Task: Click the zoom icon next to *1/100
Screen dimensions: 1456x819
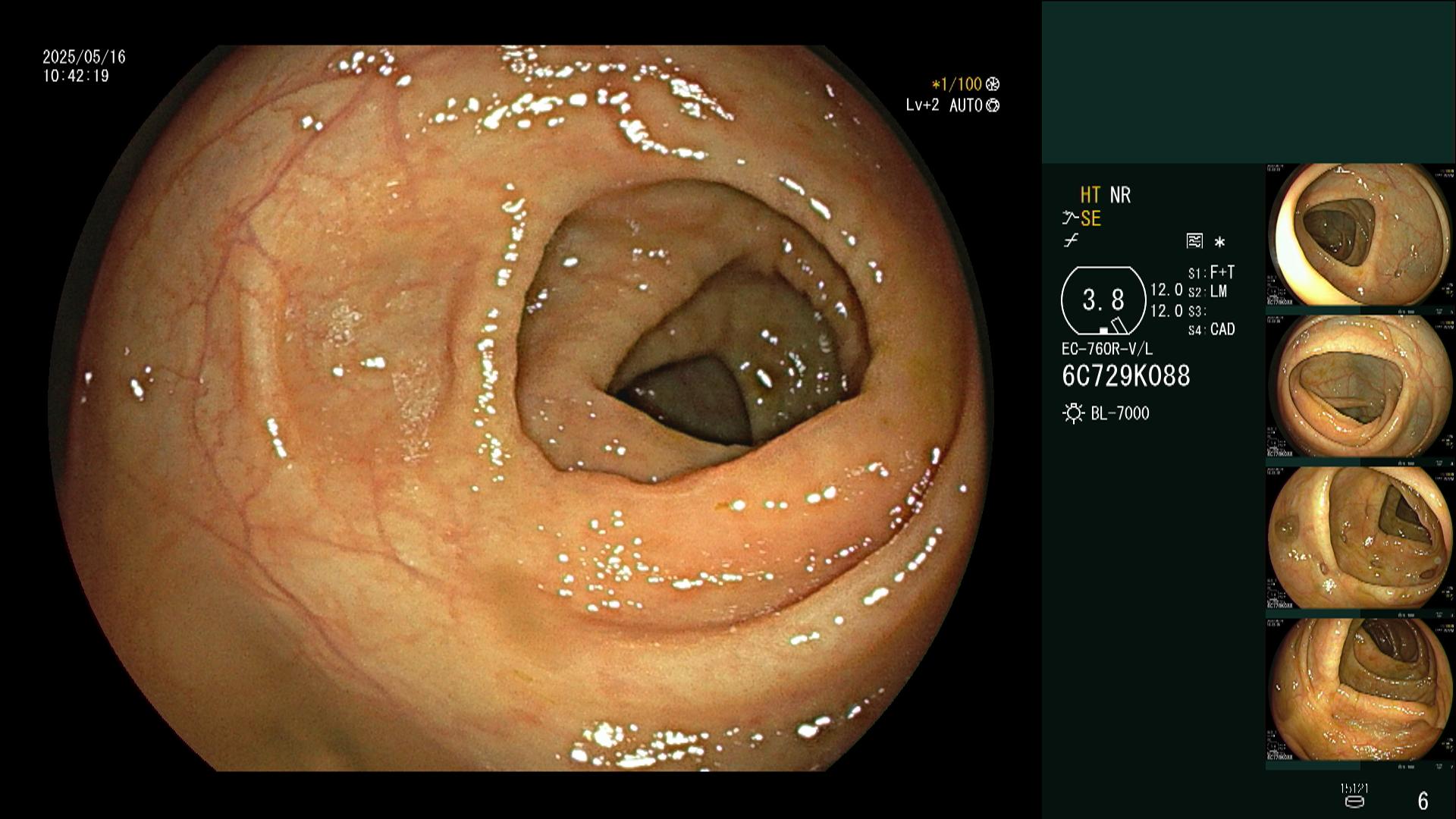Action: pos(993,84)
